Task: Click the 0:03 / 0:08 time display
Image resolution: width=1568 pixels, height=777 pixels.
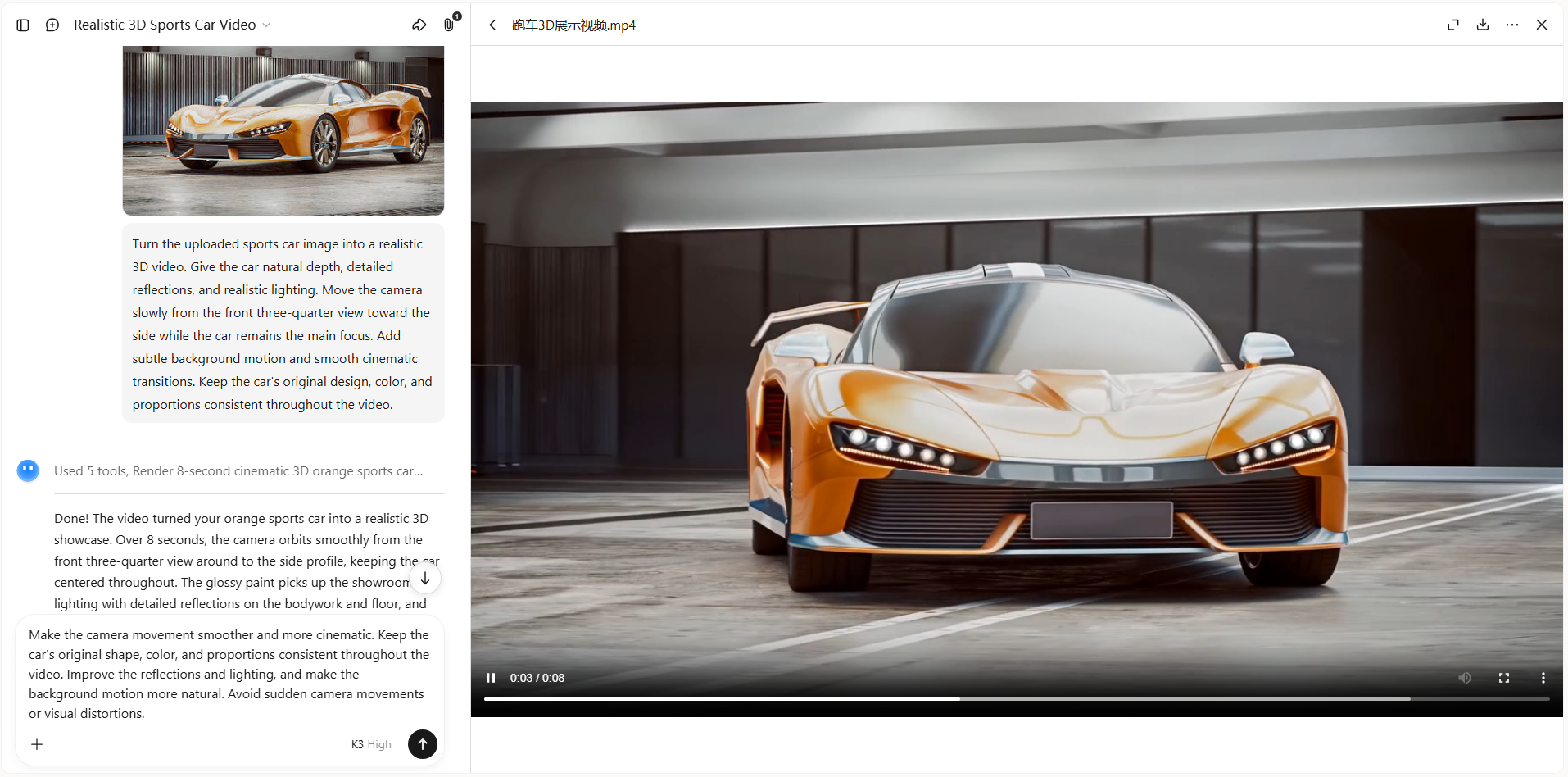Action: coord(537,678)
